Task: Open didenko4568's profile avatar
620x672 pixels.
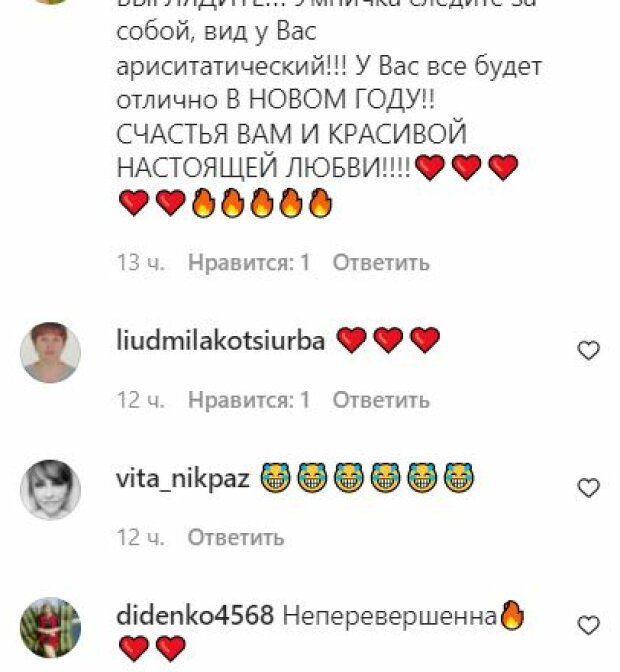Action: coord(51,627)
